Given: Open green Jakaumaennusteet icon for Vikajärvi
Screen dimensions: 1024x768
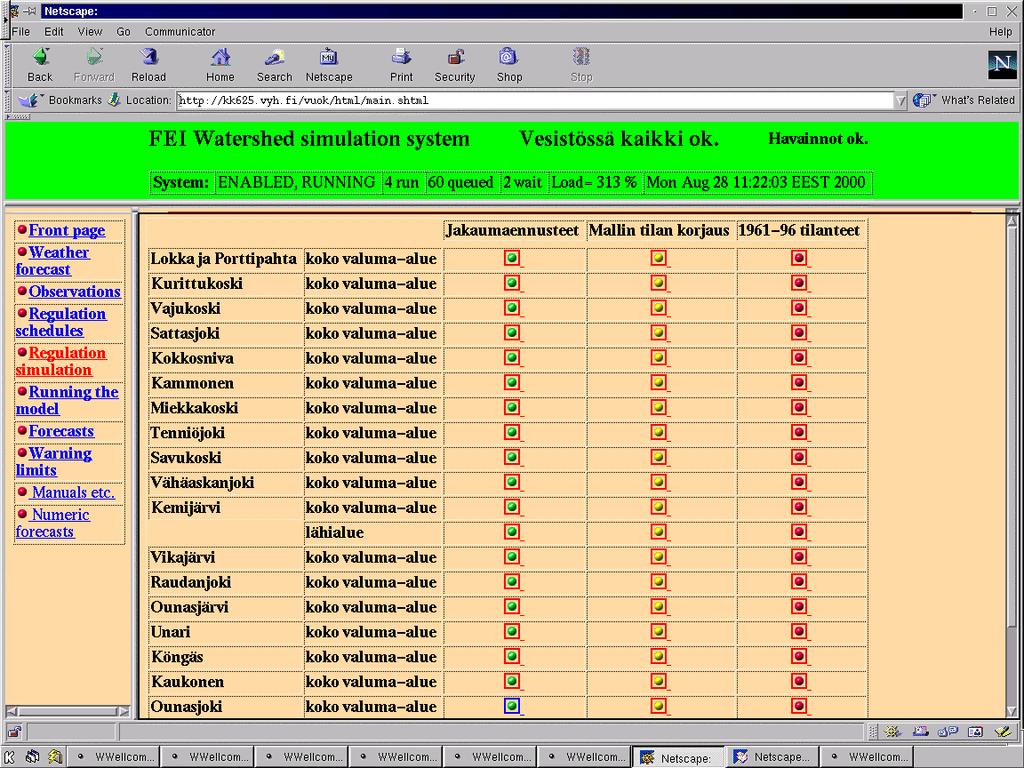Looking at the screenshot, I should pyautogui.click(x=512, y=556).
